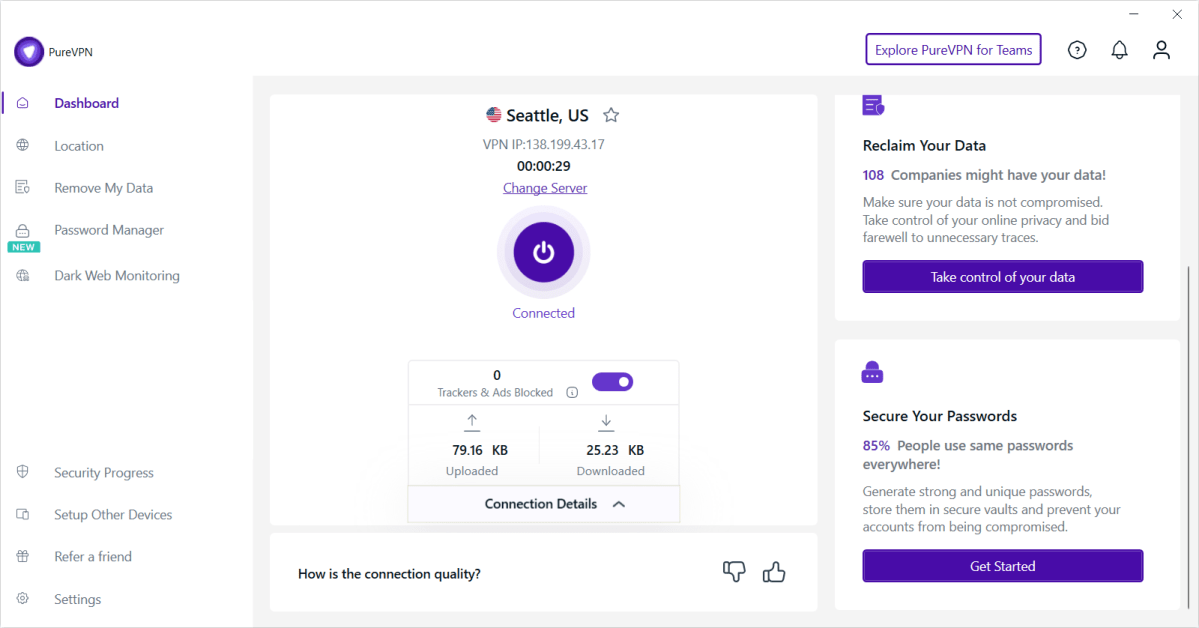This screenshot has height=628, width=1199.
Task: Click the 79.16 KB uploaded value
Action: [x=480, y=450]
